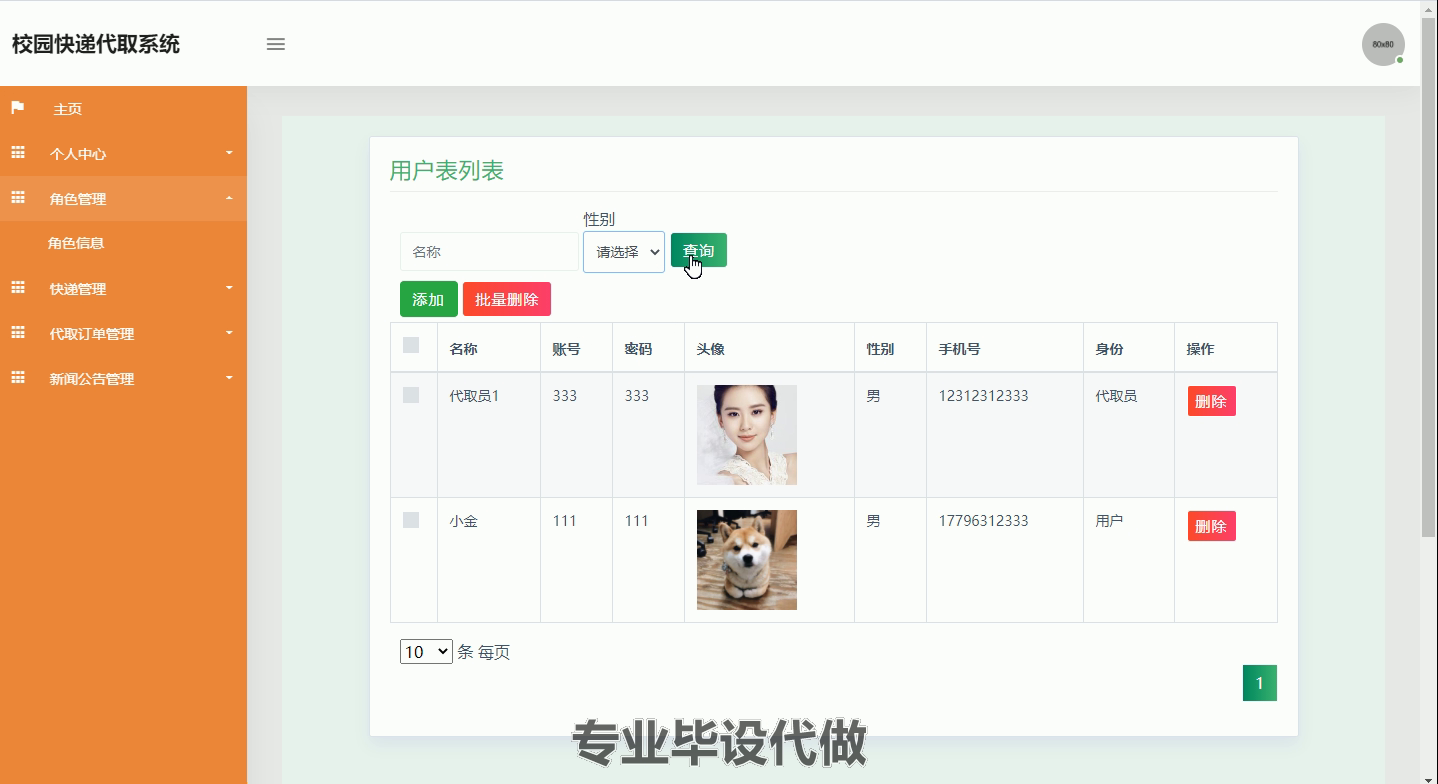Image resolution: width=1438 pixels, height=784 pixels.
Task: Open the 性别 请选择 dropdown
Action: (624, 252)
